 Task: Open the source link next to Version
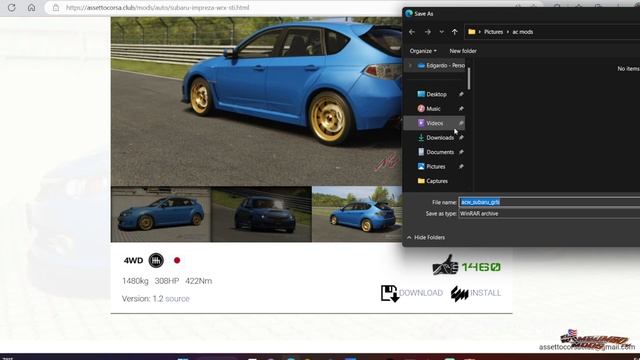pos(177,299)
